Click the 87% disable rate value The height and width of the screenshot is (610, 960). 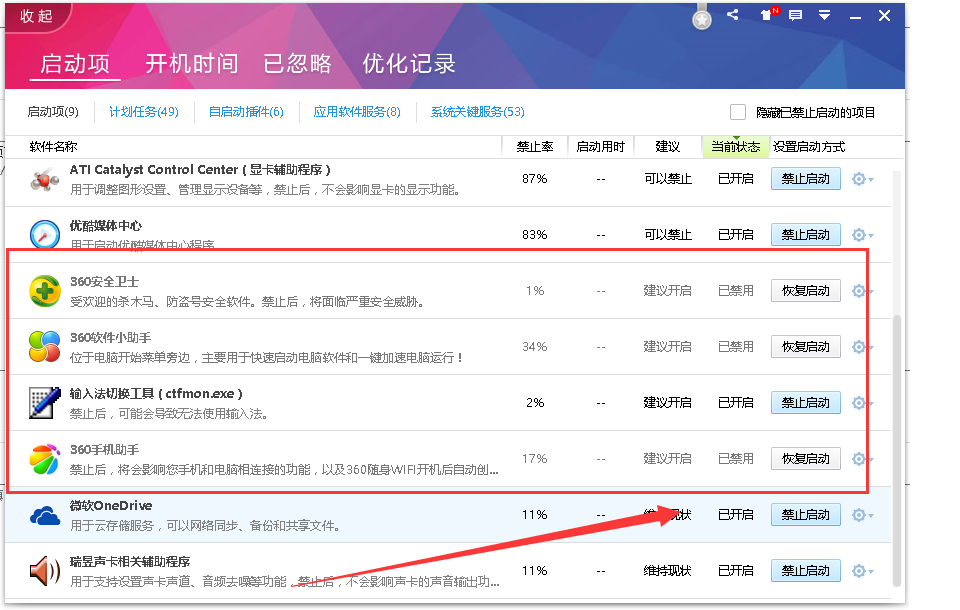[x=534, y=179]
